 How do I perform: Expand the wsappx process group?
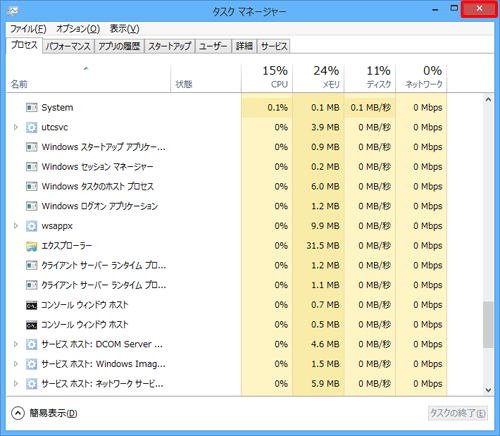click(15, 226)
